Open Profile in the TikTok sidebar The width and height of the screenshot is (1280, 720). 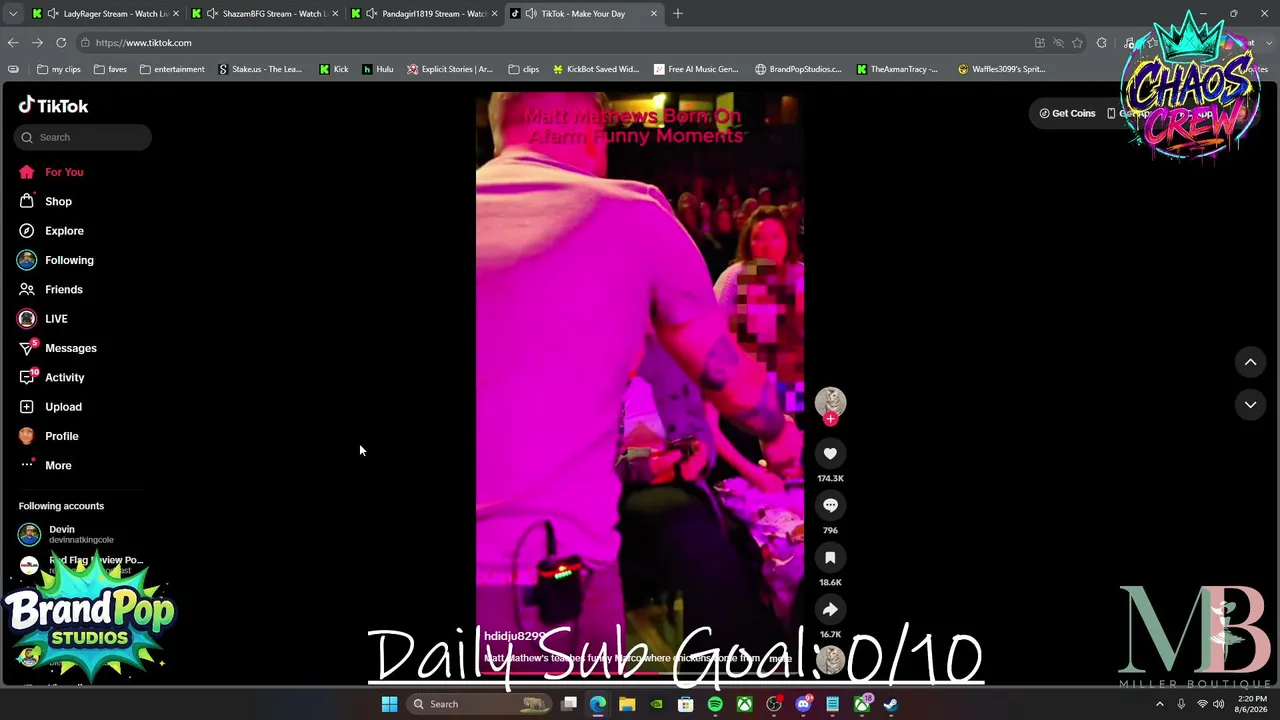tap(47, 436)
